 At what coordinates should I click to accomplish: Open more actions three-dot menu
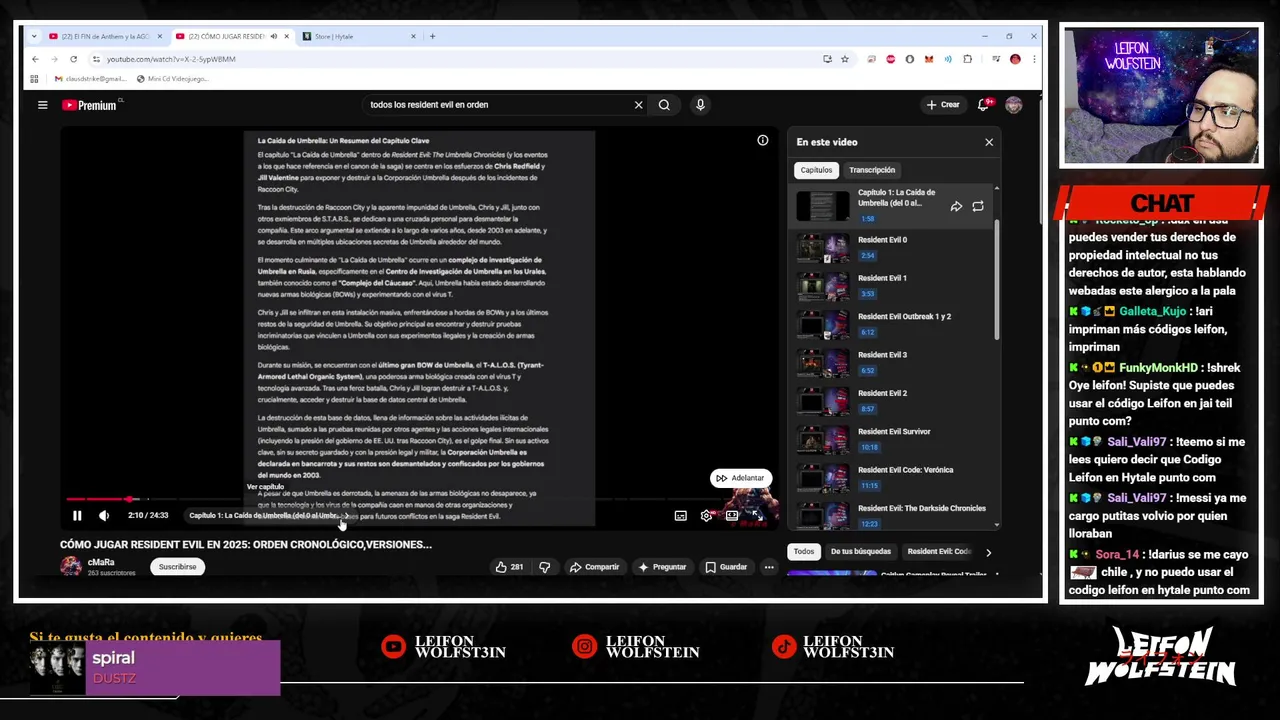(769, 567)
